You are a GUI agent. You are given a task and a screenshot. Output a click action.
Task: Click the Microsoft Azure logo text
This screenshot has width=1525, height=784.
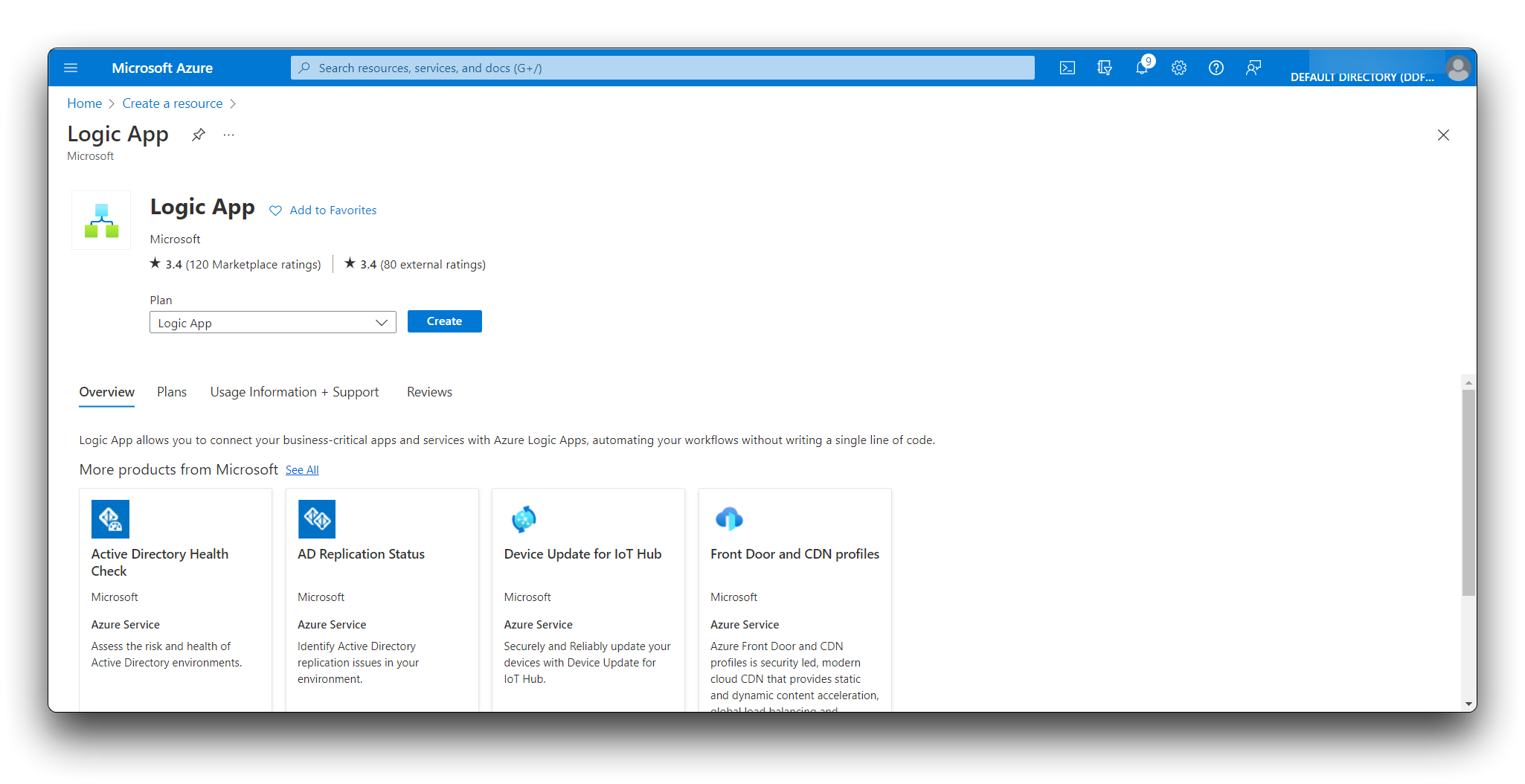(x=162, y=68)
